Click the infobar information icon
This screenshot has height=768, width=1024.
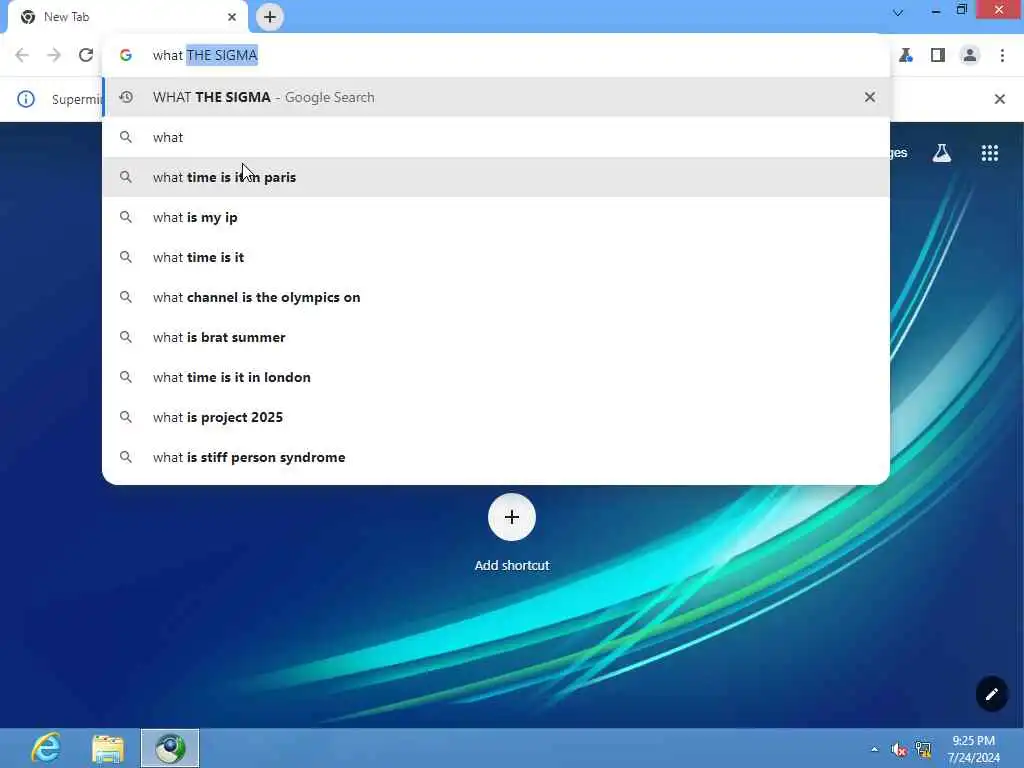click(26, 99)
